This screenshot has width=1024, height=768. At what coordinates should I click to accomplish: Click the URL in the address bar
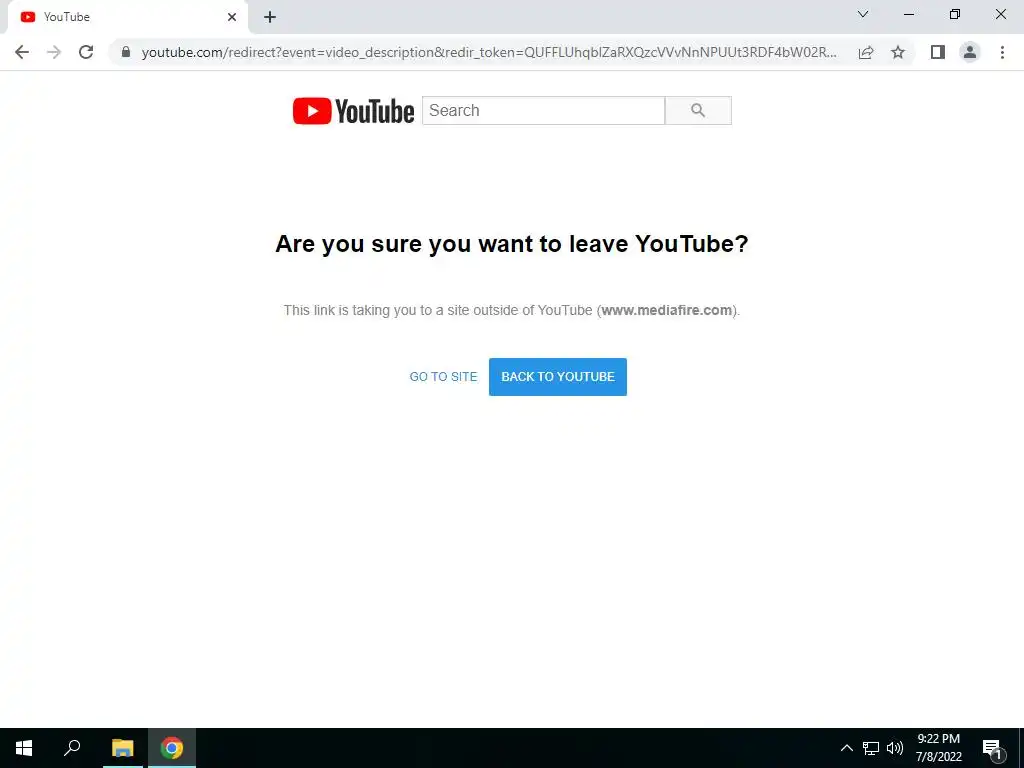coord(488,52)
